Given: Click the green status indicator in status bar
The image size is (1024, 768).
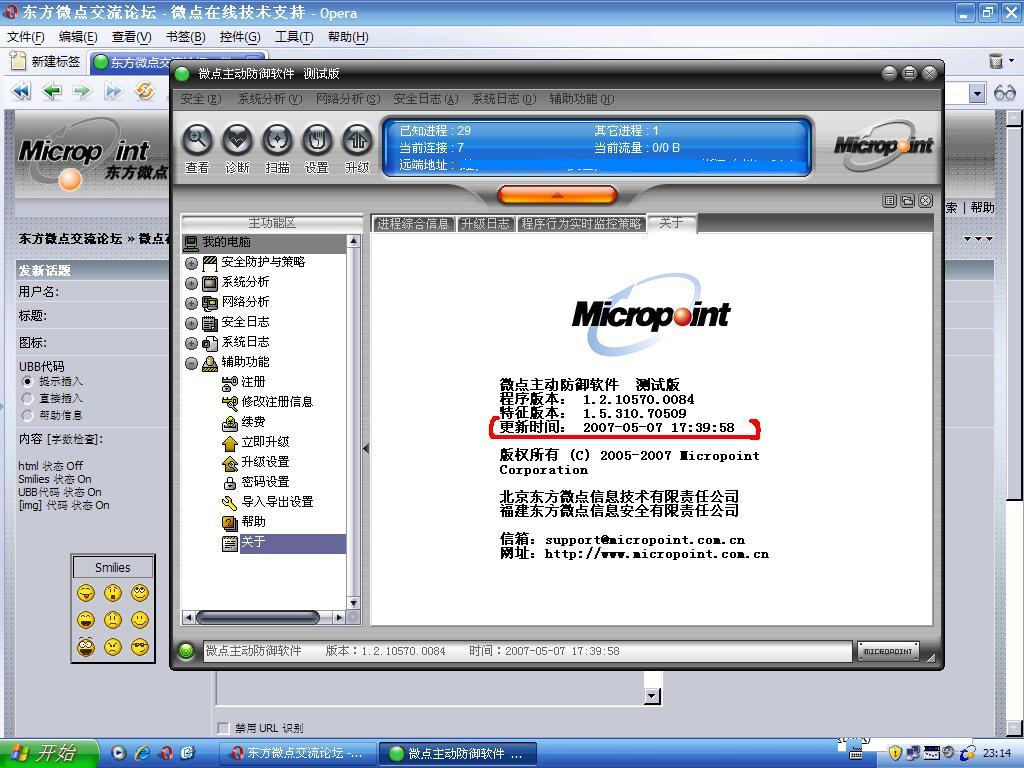Looking at the screenshot, I should pyautogui.click(x=186, y=651).
